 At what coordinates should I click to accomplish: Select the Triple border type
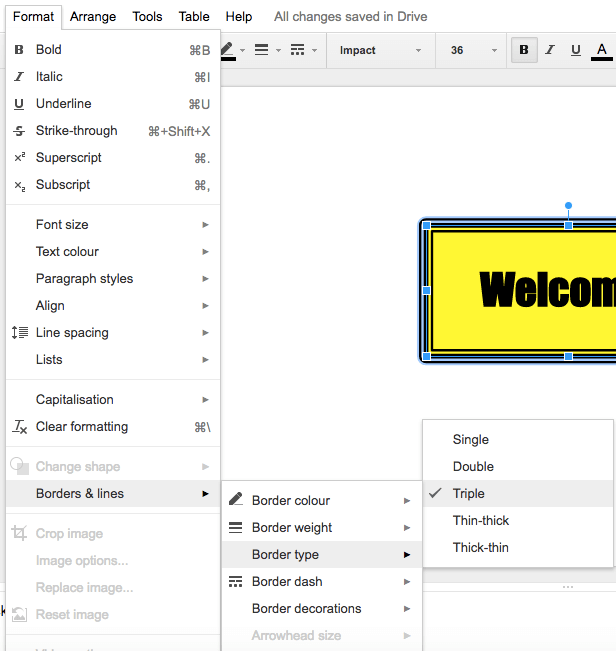point(468,493)
